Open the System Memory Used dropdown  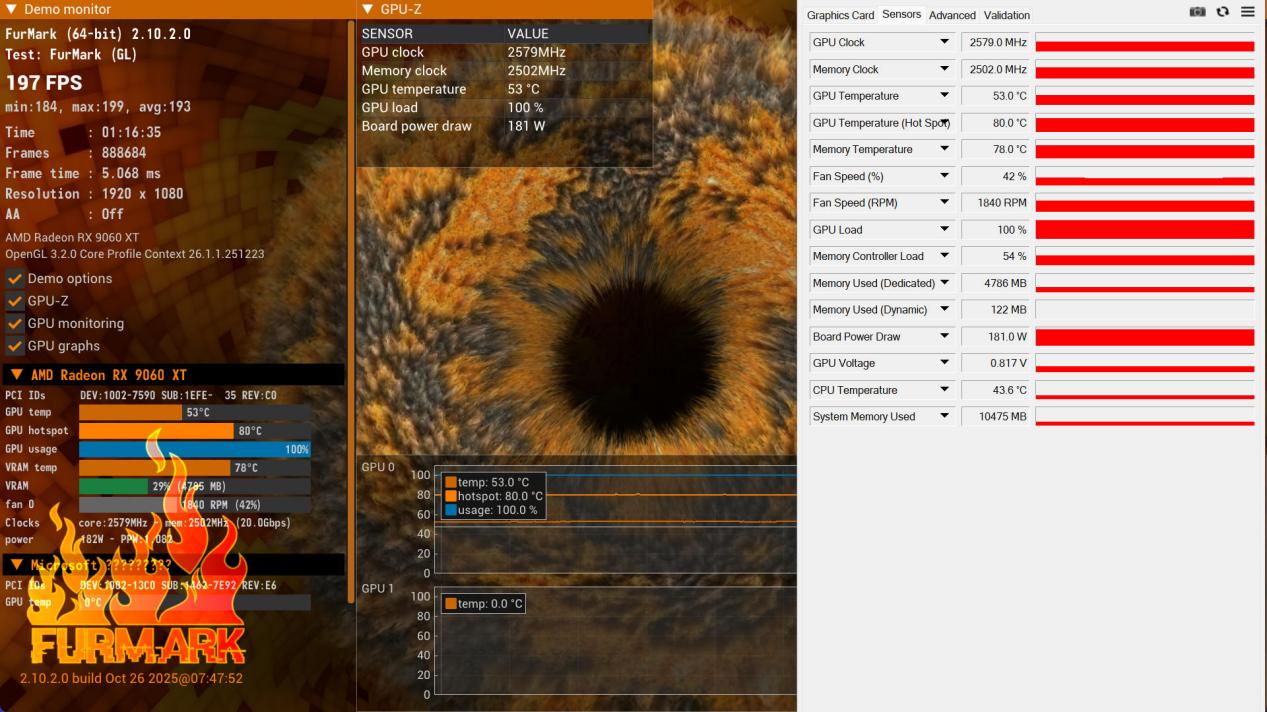click(944, 417)
